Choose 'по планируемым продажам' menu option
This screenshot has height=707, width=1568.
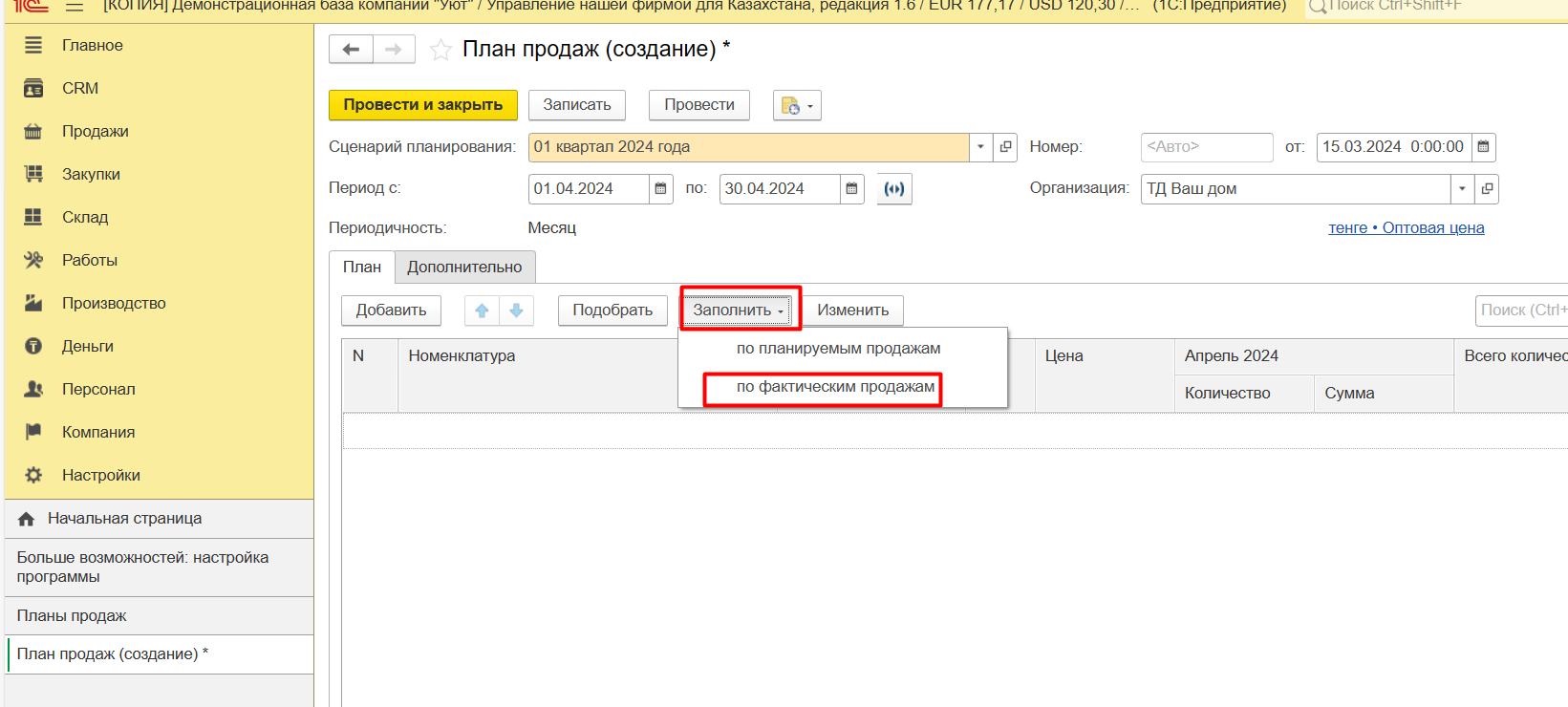pos(838,349)
